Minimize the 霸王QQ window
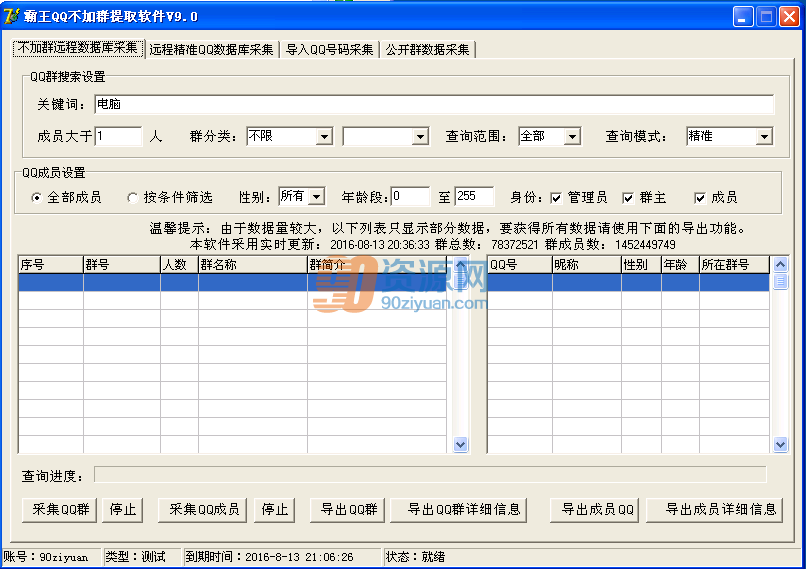The height and width of the screenshot is (569, 806). (743, 16)
